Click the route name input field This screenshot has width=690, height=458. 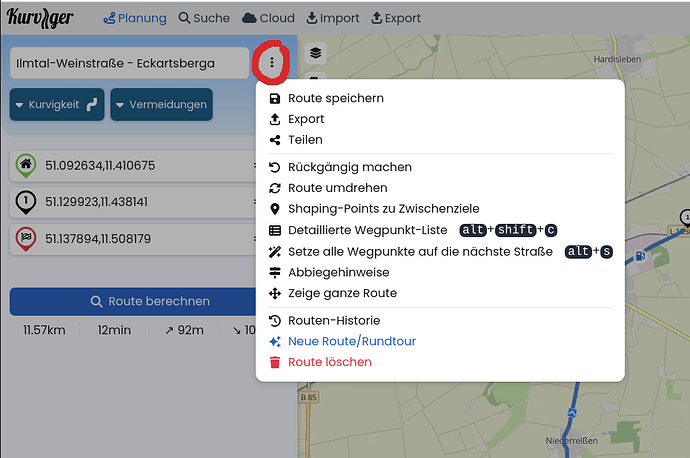(x=129, y=63)
